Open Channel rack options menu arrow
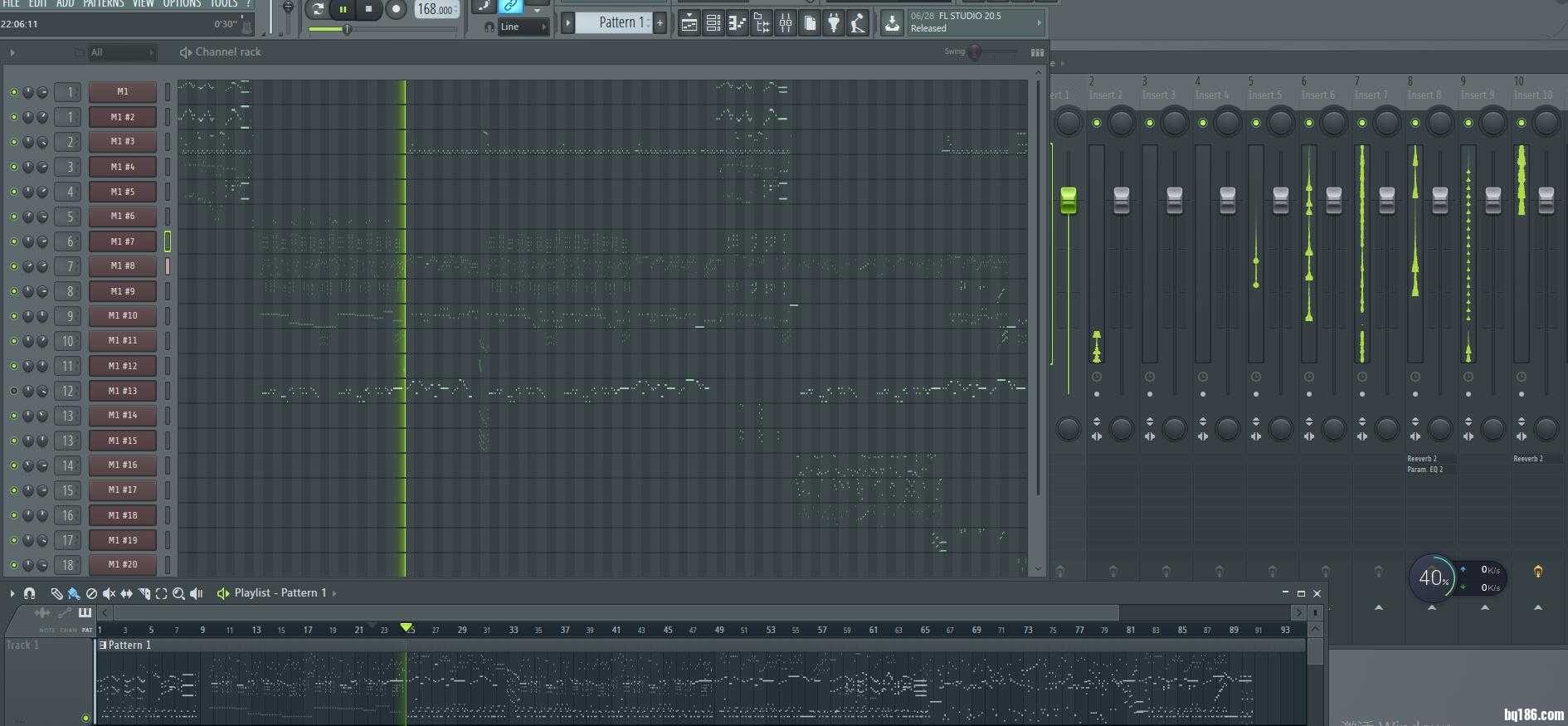 tap(12, 52)
